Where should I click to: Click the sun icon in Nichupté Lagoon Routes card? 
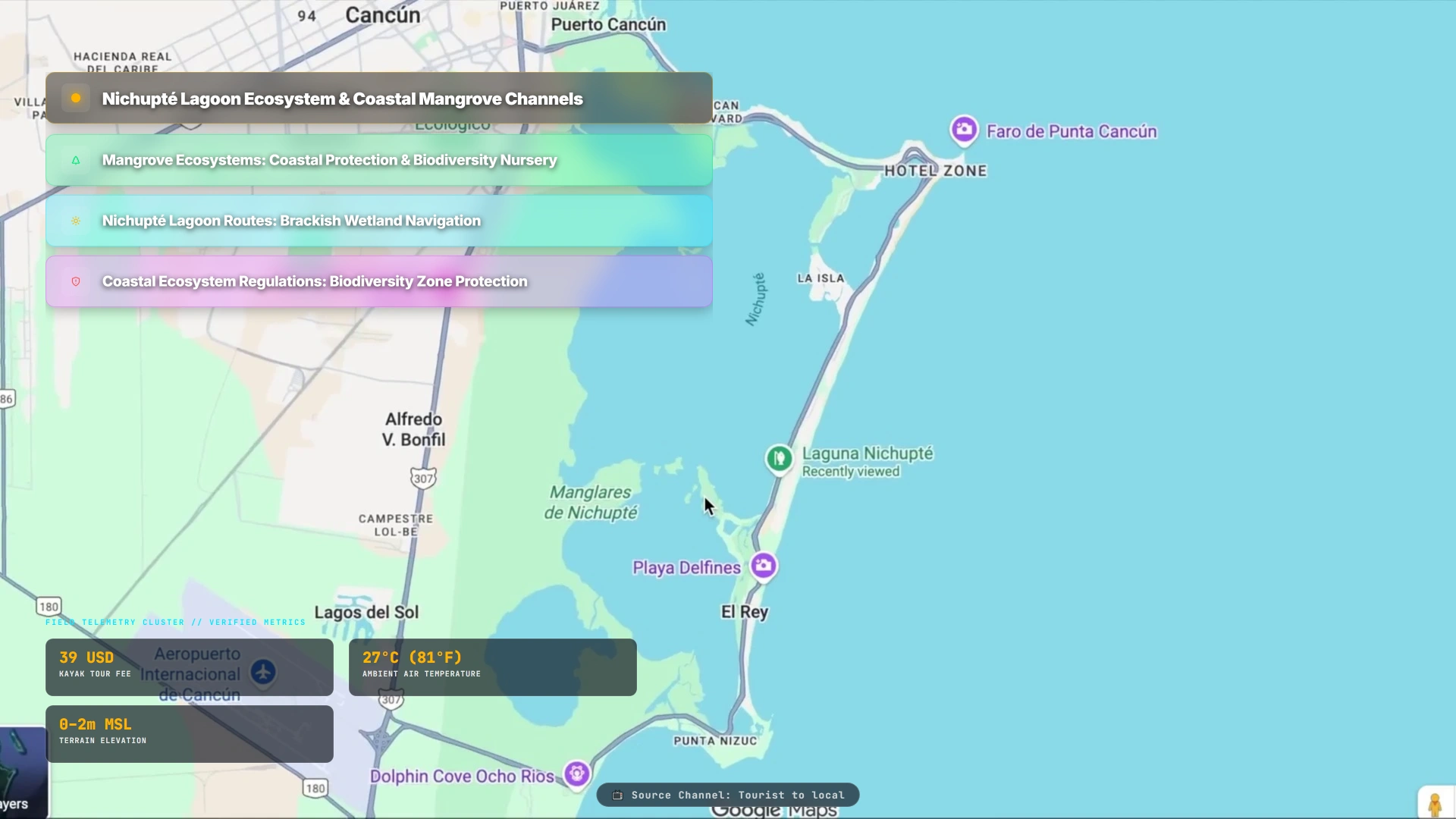tap(76, 221)
